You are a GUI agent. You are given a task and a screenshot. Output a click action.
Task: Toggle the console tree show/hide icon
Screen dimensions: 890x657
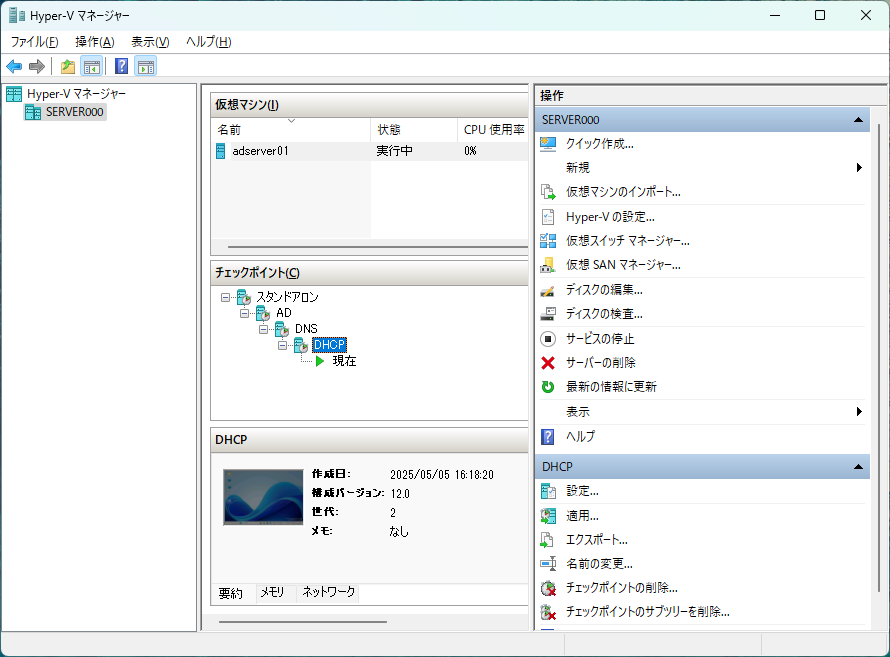click(x=91, y=67)
